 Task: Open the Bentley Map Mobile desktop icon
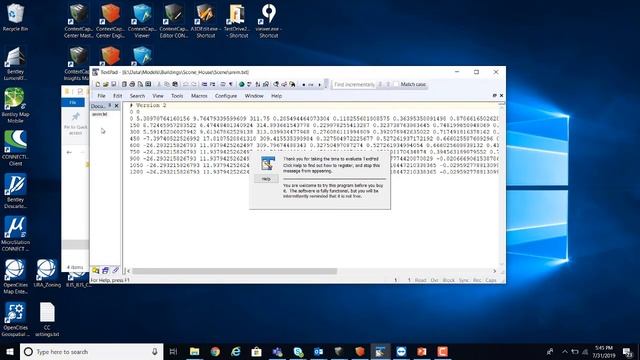[15, 106]
